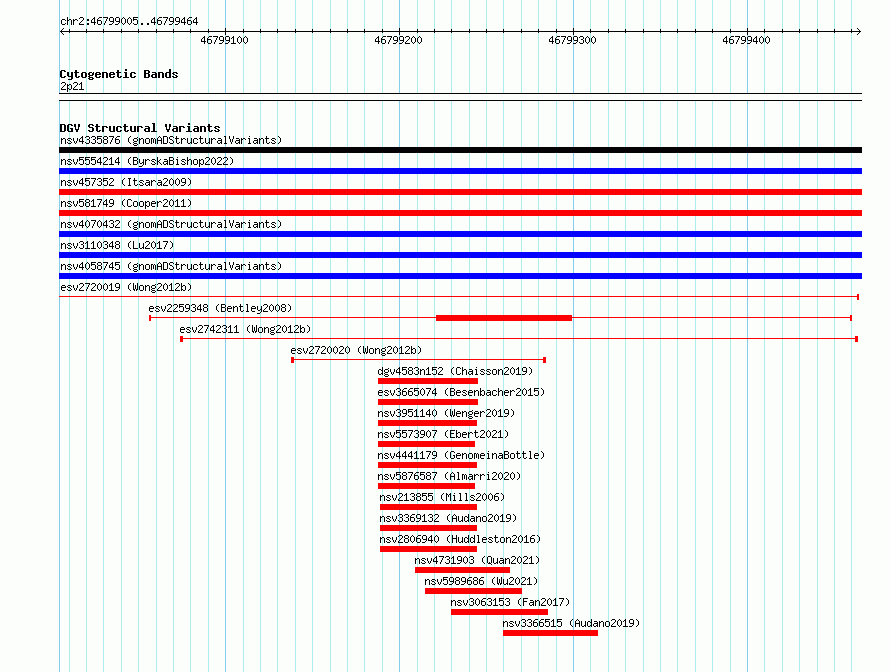Image resolution: width=890 pixels, height=672 pixels.
Task: Open nsv5989686 (Wu2021) variant
Action: [481, 581]
